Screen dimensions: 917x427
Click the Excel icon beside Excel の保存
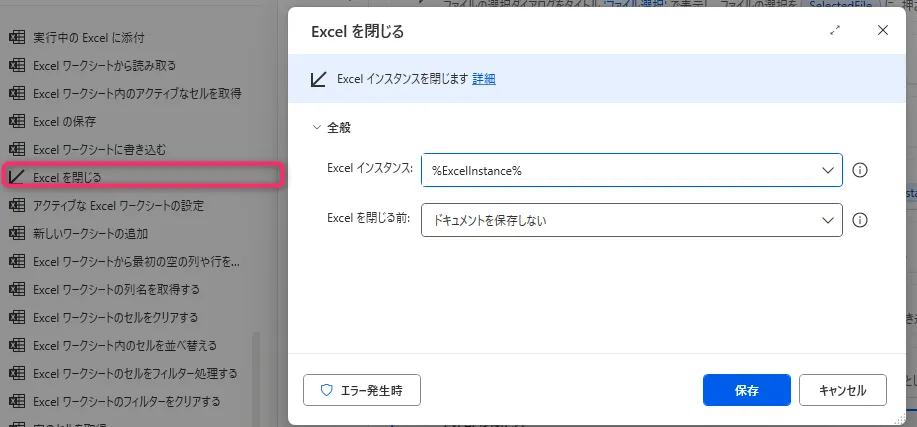(x=16, y=121)
